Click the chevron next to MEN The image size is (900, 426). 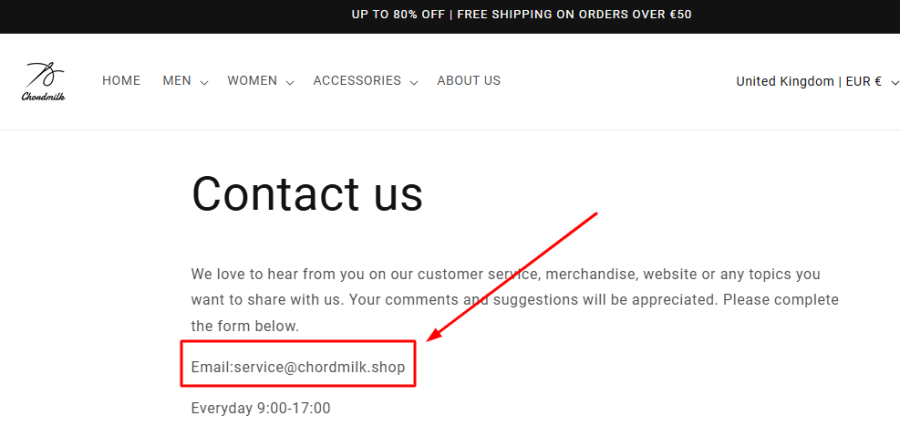coord(204,82)
